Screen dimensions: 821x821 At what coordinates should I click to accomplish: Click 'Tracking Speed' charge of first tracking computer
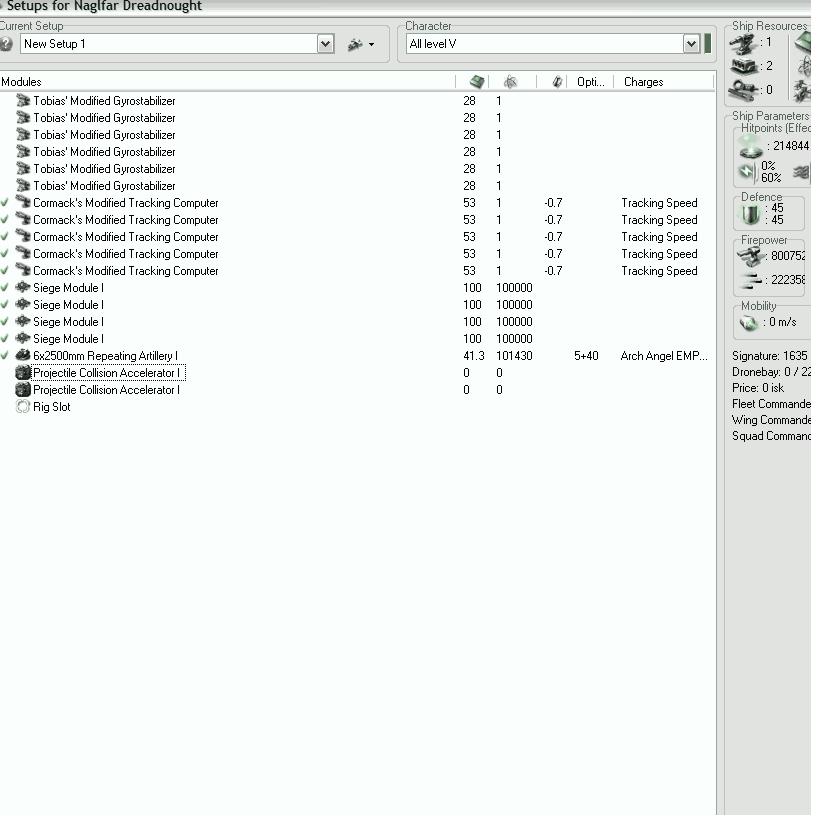pos(659,203)
